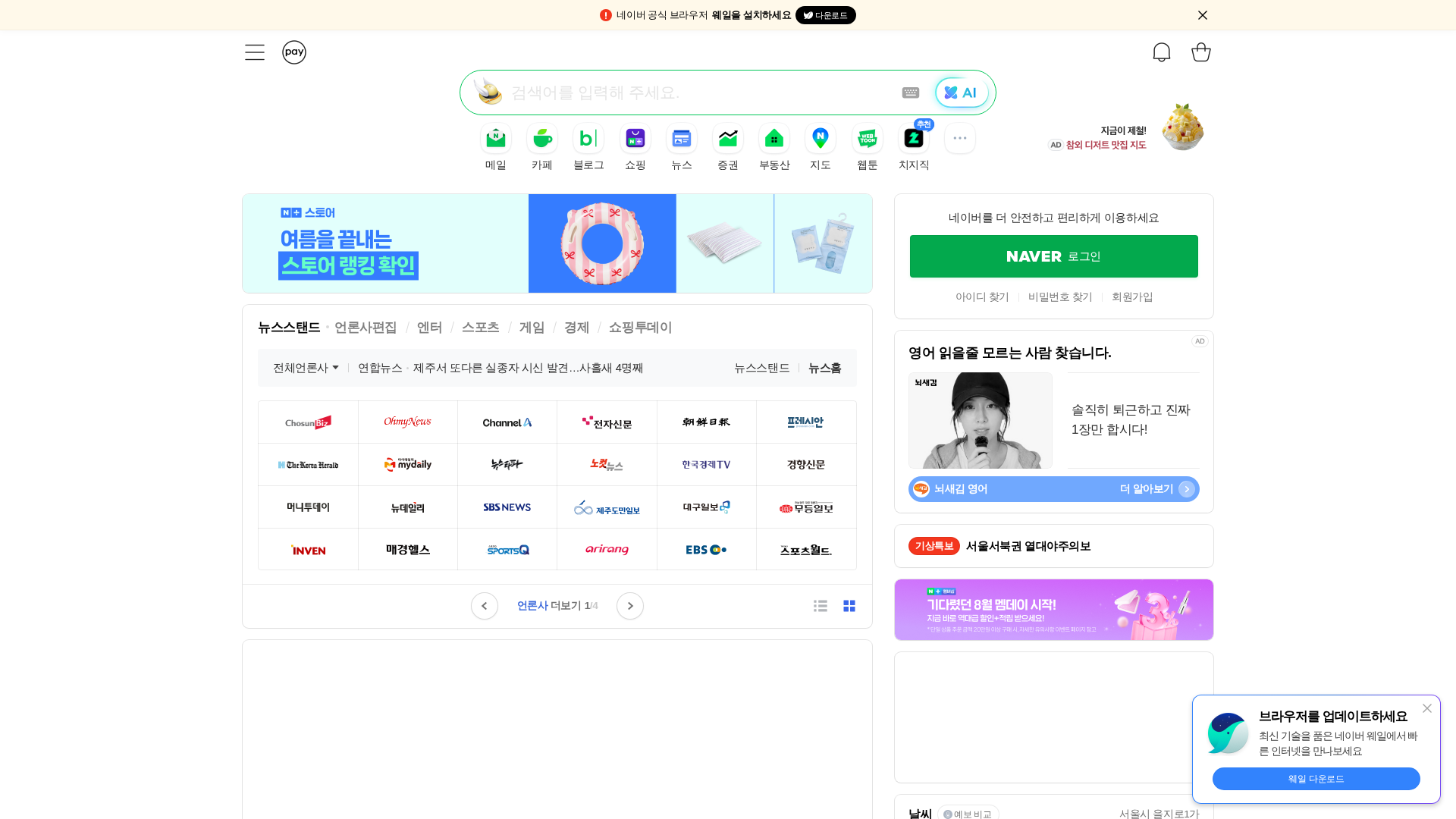Image resolution: width=1456 pixels, height=819 pixels.
Task: Open the INVEN press logo
Action: [x=308, y=550]
